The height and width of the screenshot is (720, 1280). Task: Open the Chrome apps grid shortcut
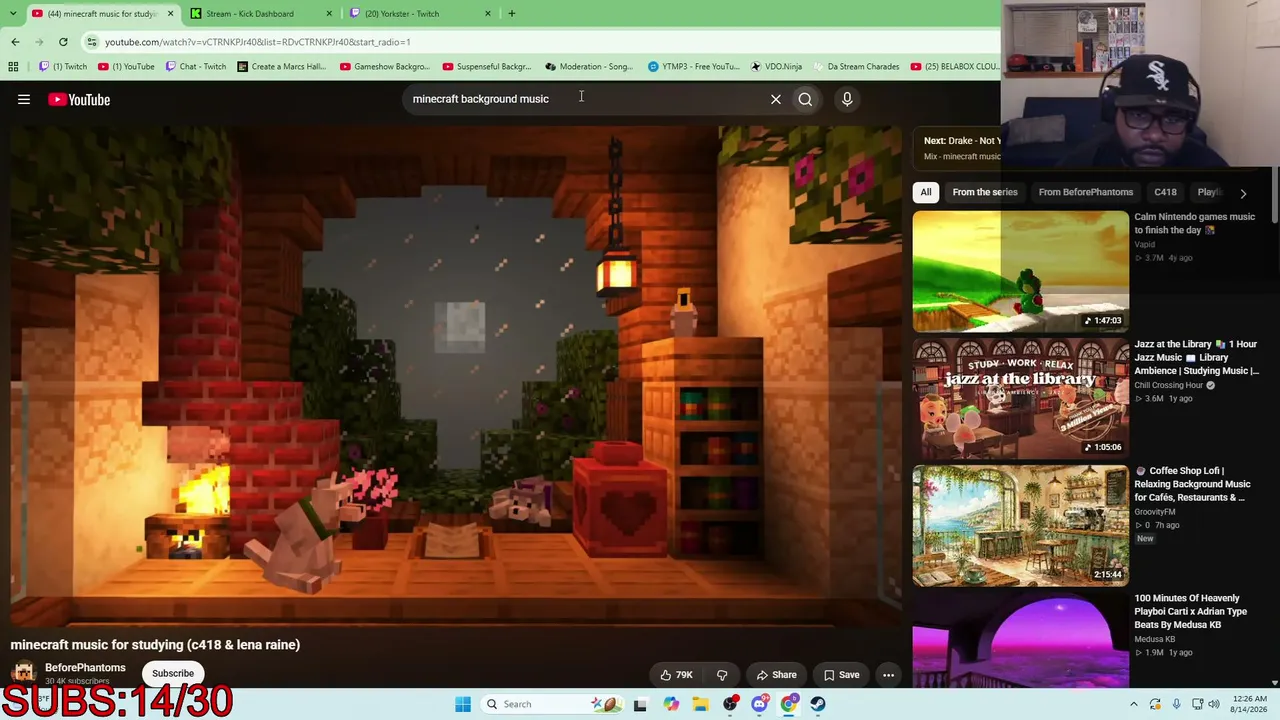[x=13, y=67]
